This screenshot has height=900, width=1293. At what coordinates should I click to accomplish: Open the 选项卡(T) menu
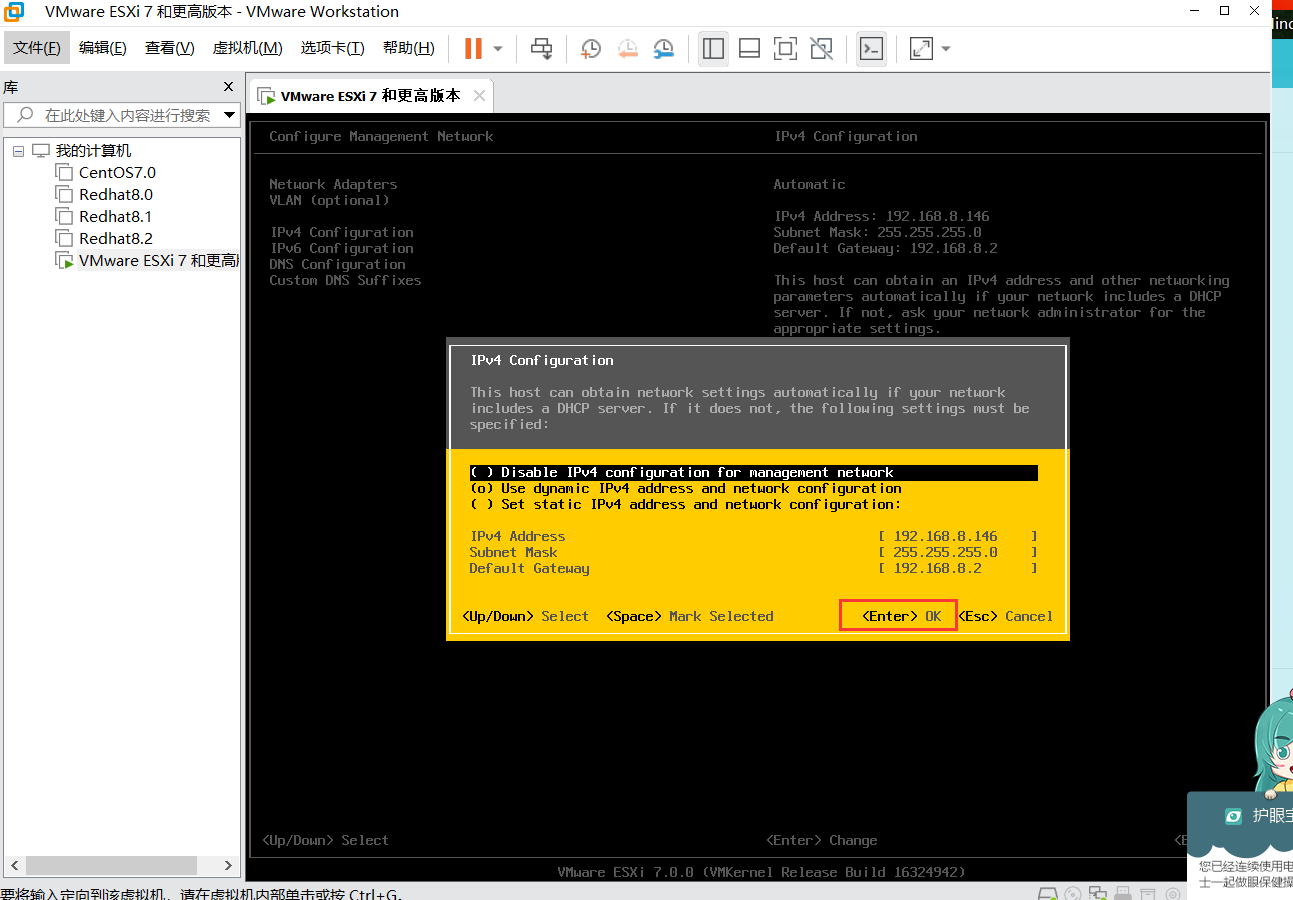333,48
